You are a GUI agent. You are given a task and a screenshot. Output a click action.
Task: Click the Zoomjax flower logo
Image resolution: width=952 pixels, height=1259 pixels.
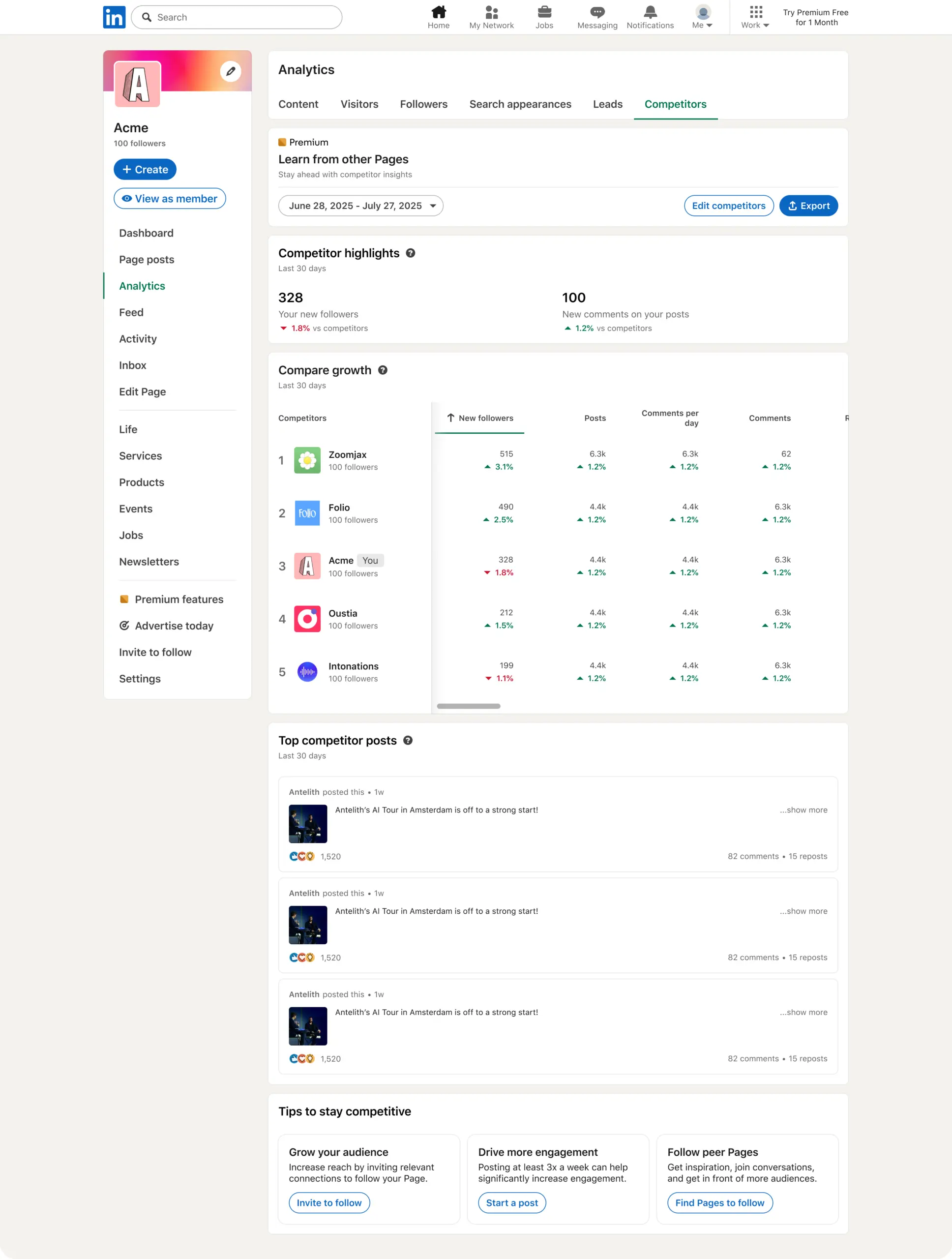307,460
